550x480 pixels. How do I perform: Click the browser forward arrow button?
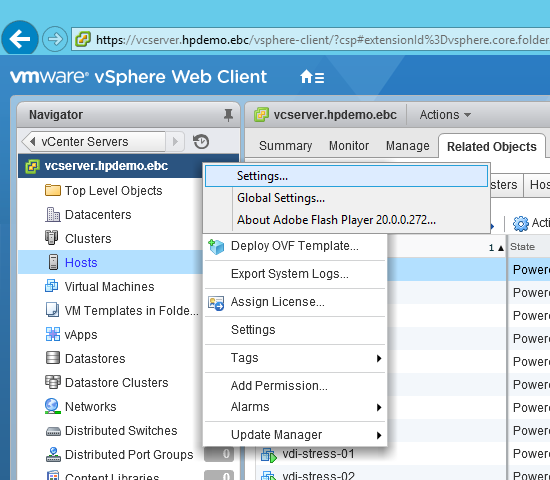click(55, 39)
